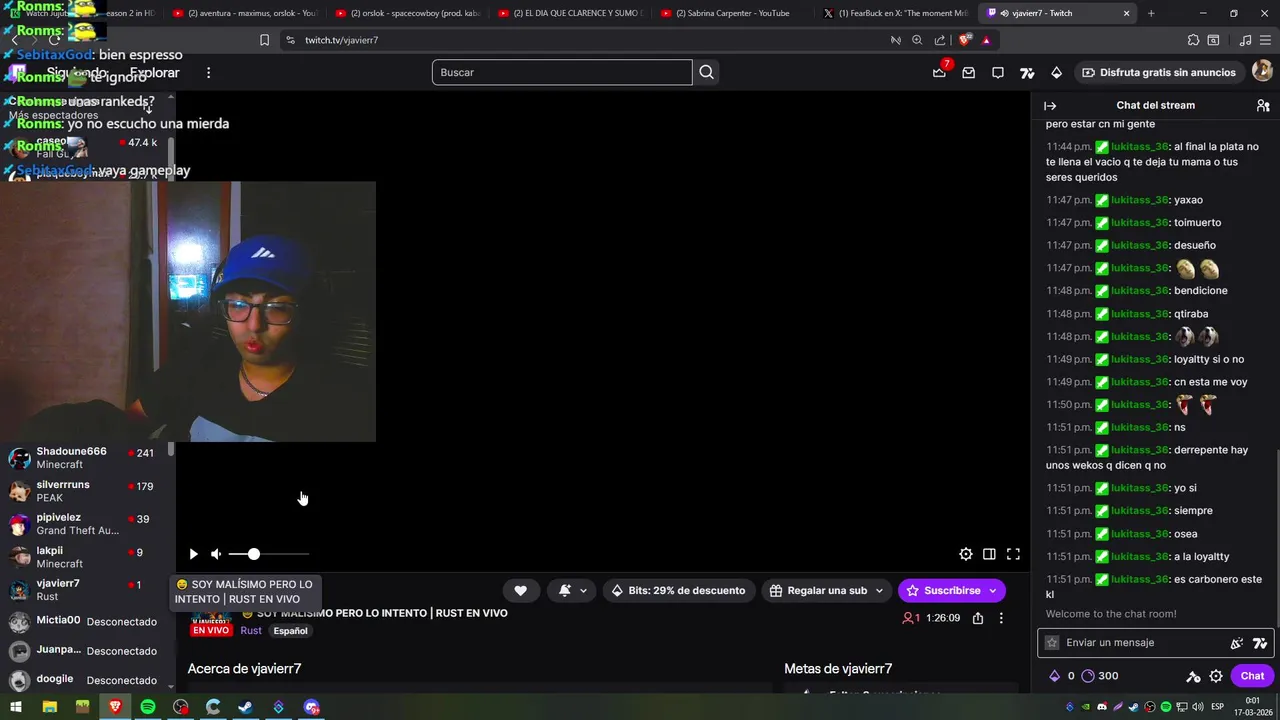
Task: Follow heart button under the video
Action: coord(520,591)
